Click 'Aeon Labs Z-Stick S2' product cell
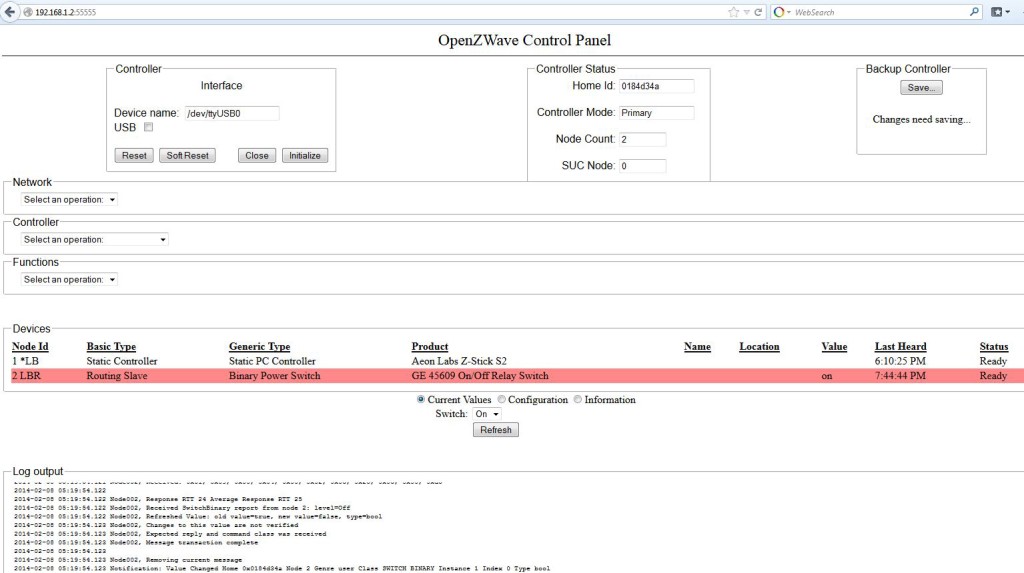The width and height of the screenshot is (1024, 573). tap(458, 361)
